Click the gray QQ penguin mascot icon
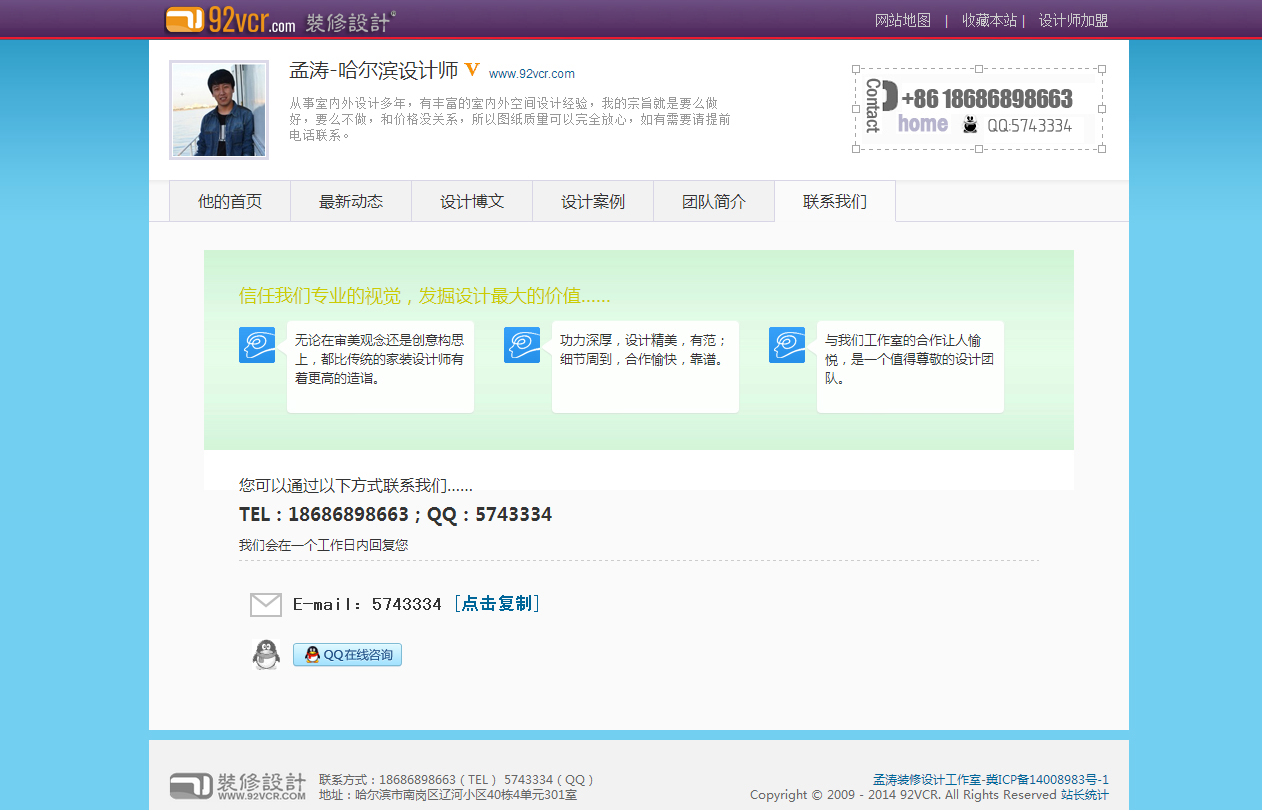Viewport: 1262px width, 811px height. coord(266,655)
